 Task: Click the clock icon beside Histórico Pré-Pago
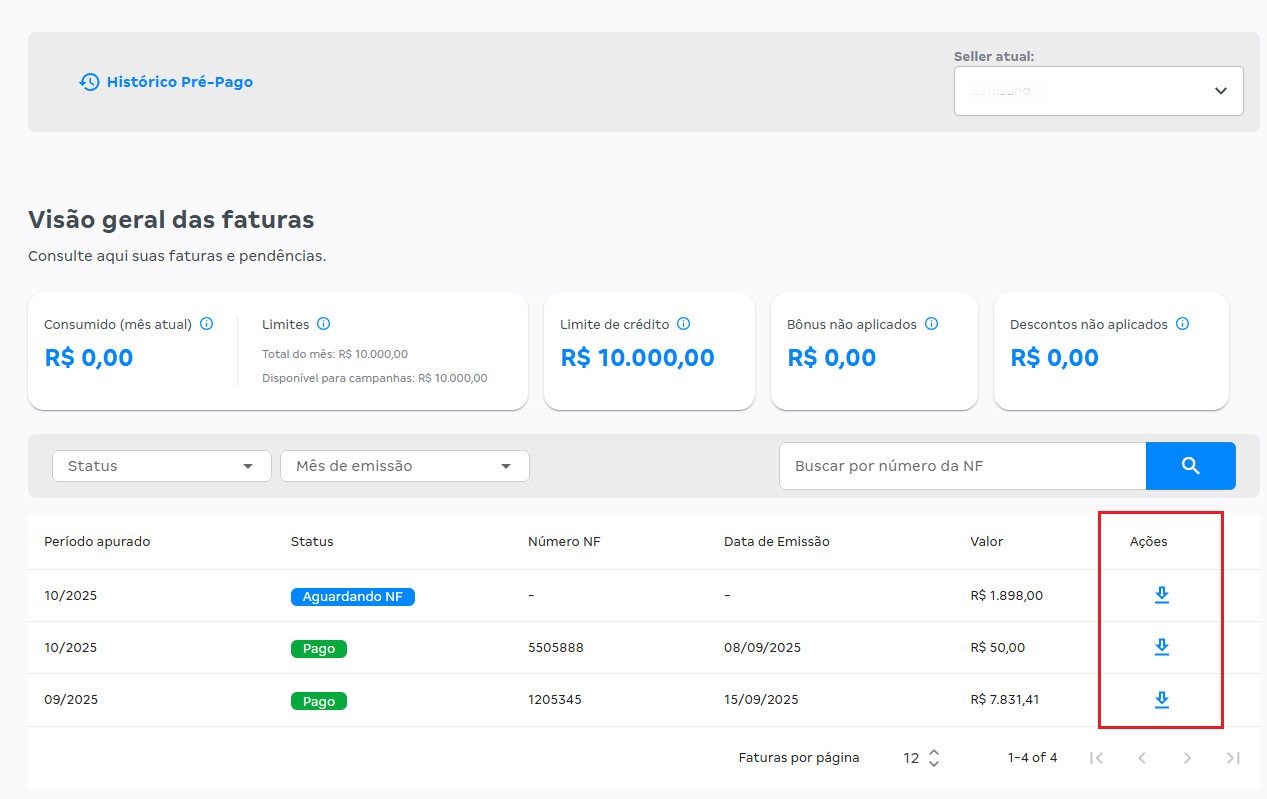(x=88, y=83)
